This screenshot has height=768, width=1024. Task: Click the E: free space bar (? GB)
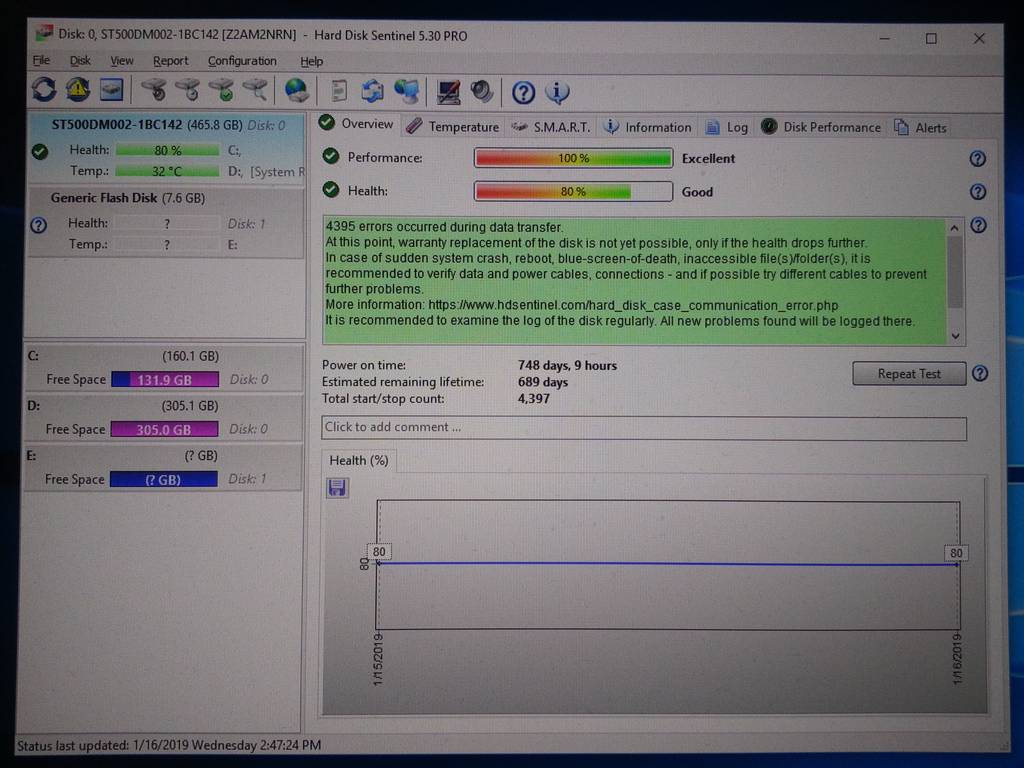click(163, 479)
